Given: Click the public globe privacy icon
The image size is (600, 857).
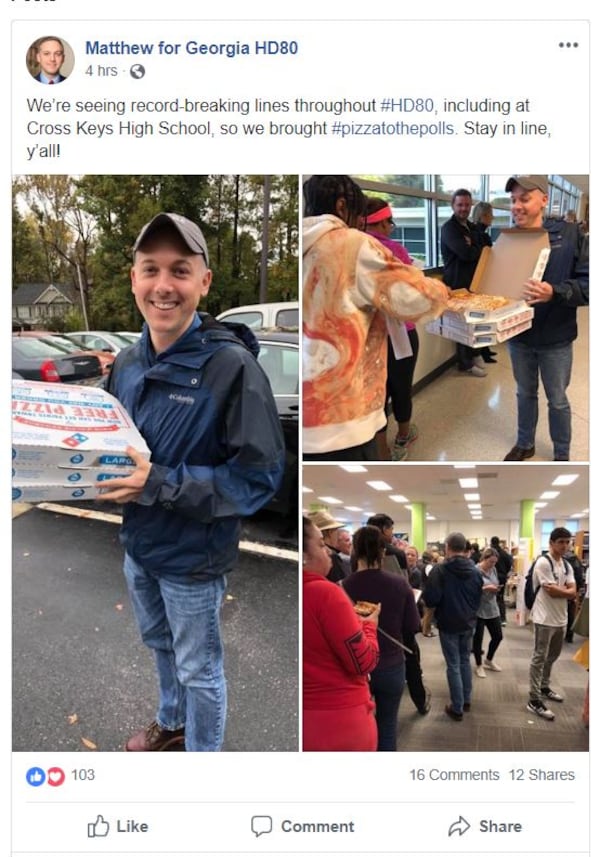Looking at the screenshot, I should pyautogui.click(x=137, y=72).
